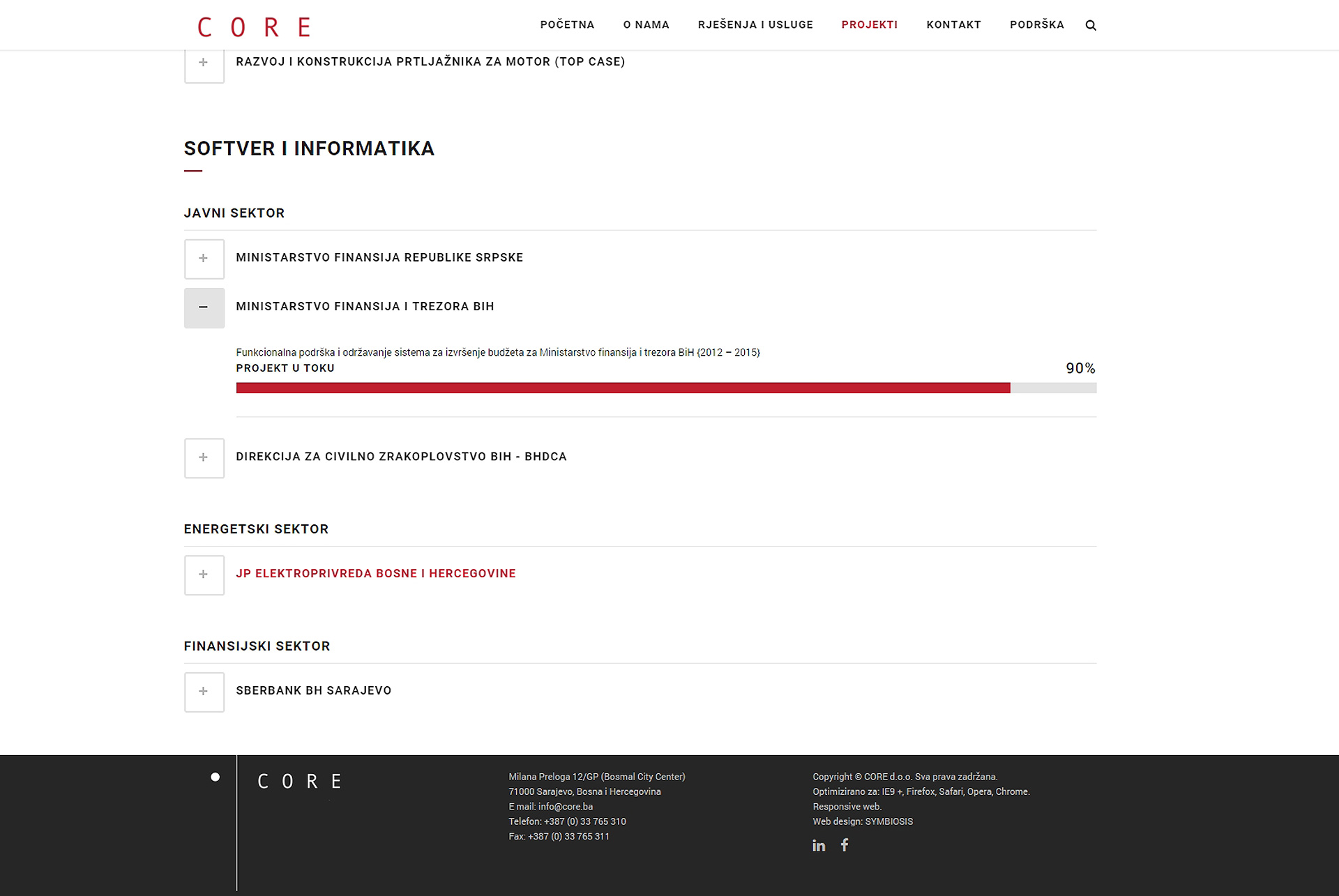Viewport: 1339px width, 896px height.
Task: Click the SYMBIOSIS web design credit
Action: click(x=889, y=821)
